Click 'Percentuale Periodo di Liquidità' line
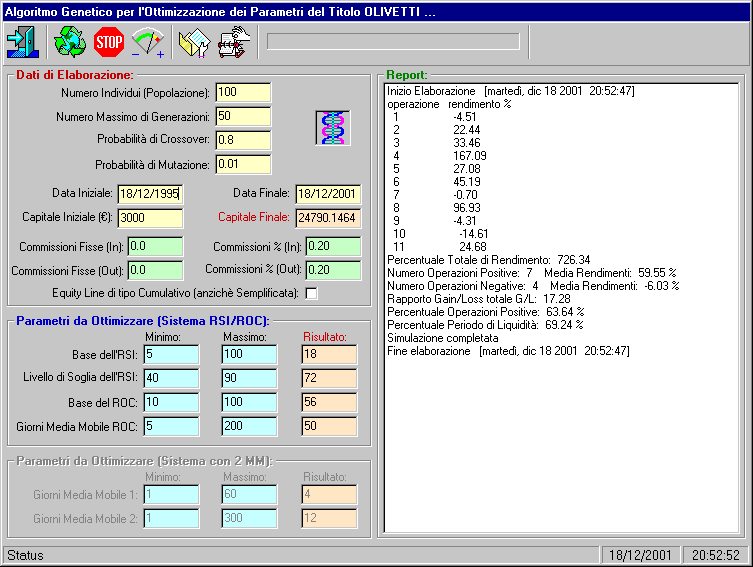753x567 pixels. coord(485,325)
